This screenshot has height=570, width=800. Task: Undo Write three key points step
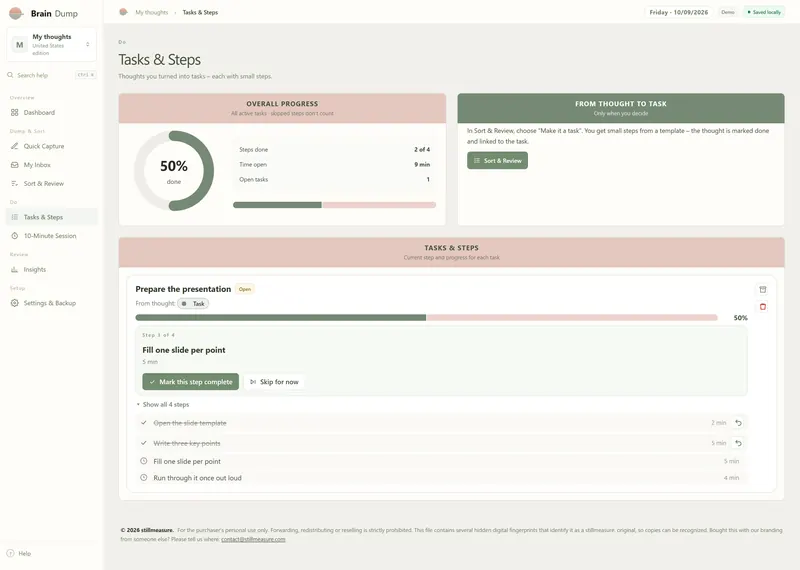(x=738, y=443)
